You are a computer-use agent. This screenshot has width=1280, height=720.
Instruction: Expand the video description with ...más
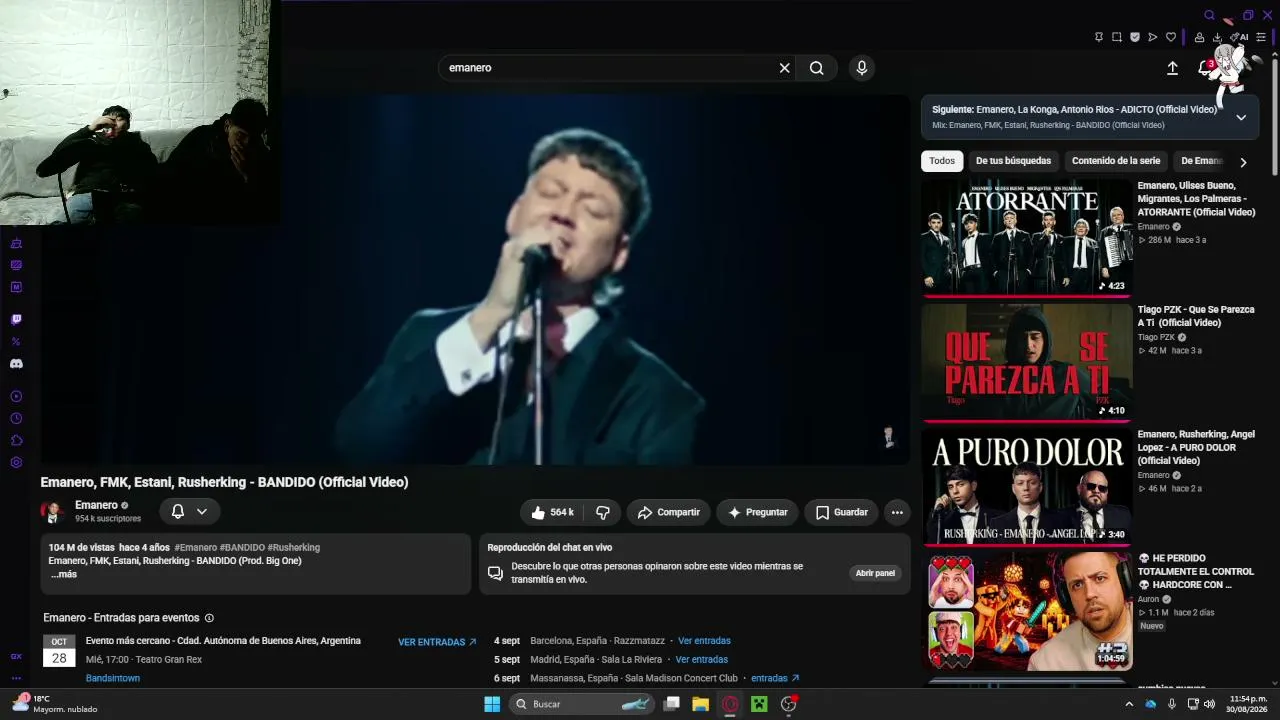(x=64, y=575)
